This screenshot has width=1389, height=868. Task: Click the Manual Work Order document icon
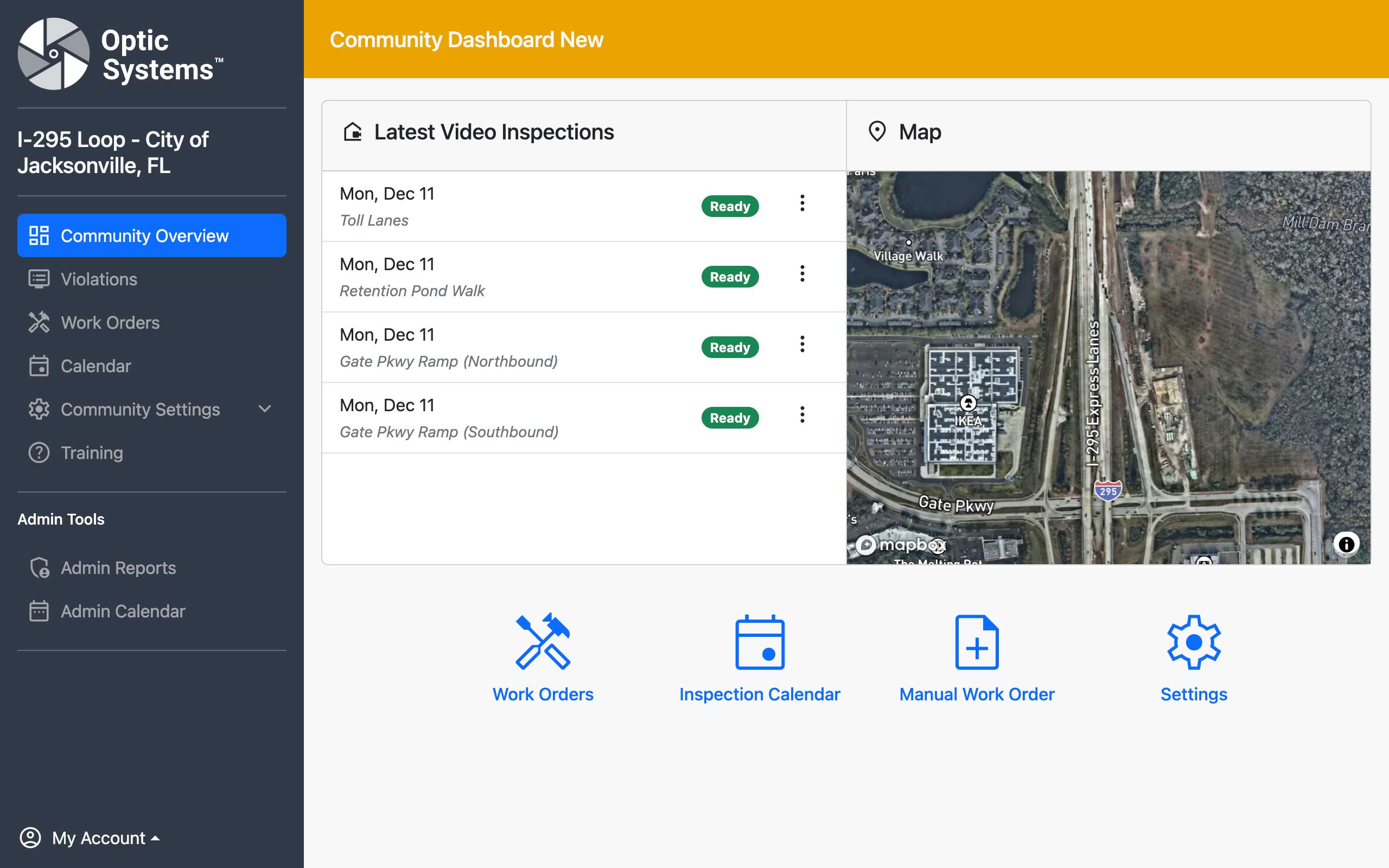tap(976, 642)
